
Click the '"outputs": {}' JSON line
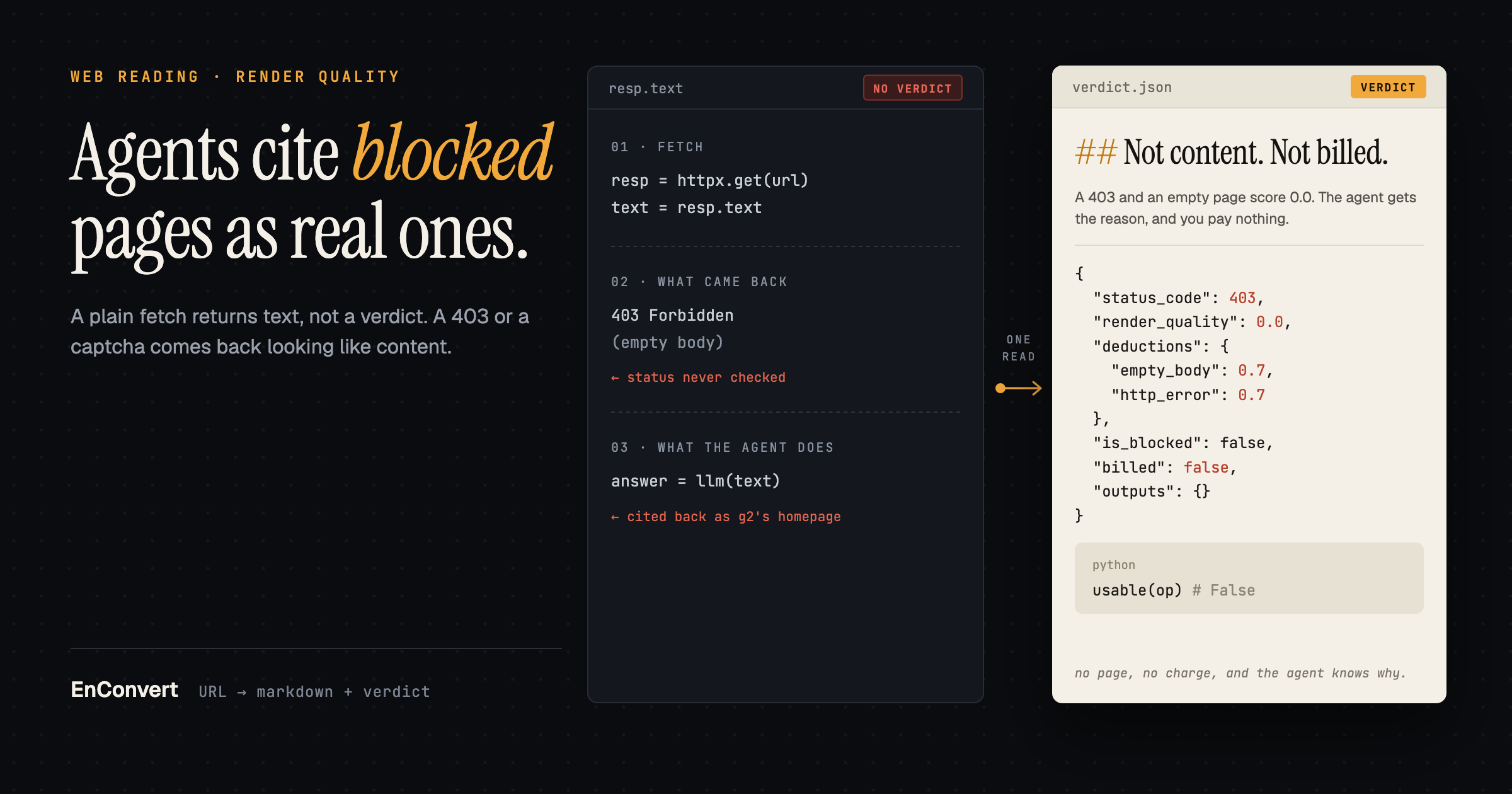coord(1152,491)
